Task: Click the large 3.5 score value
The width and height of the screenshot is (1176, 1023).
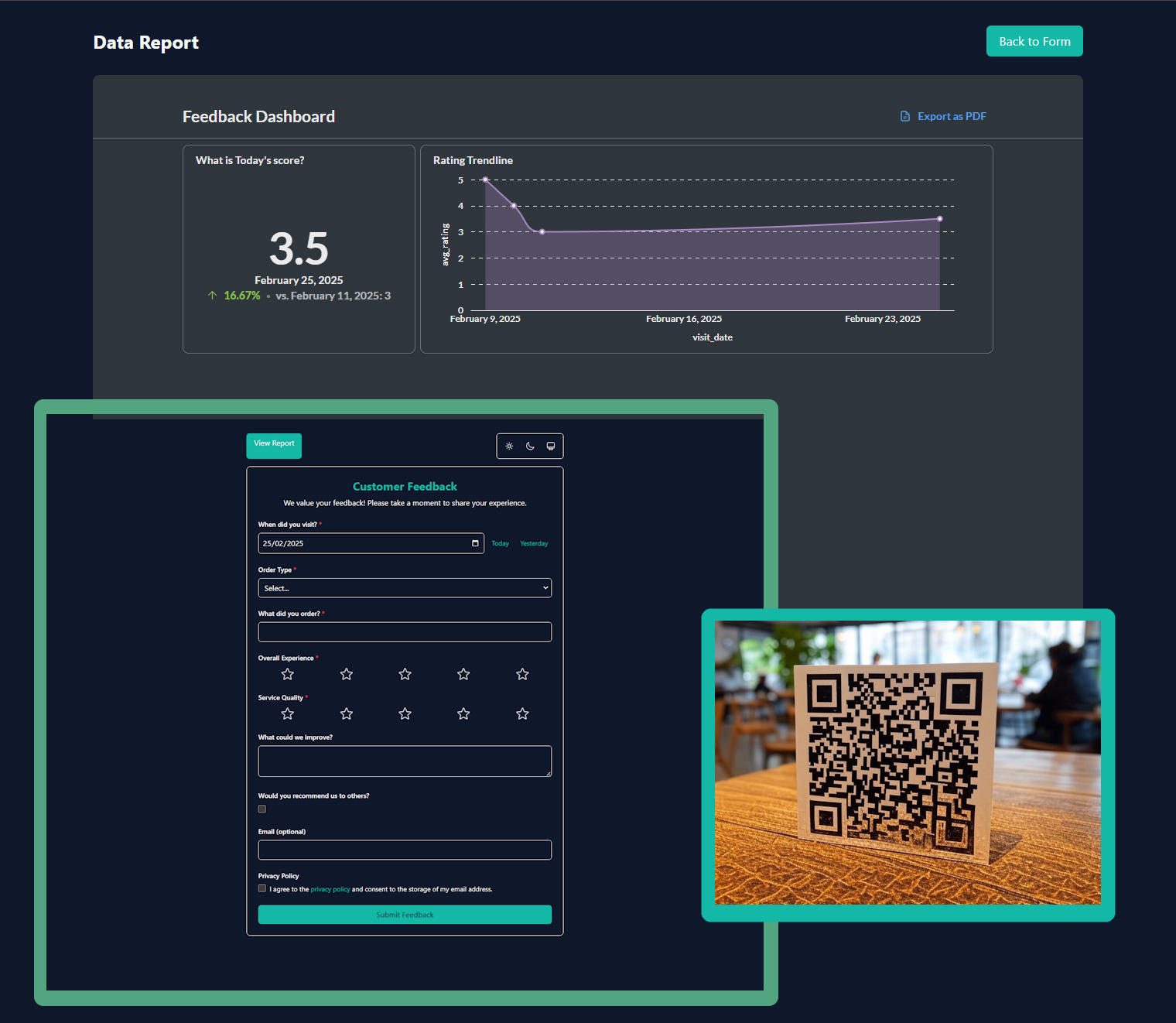Action: 299,248
